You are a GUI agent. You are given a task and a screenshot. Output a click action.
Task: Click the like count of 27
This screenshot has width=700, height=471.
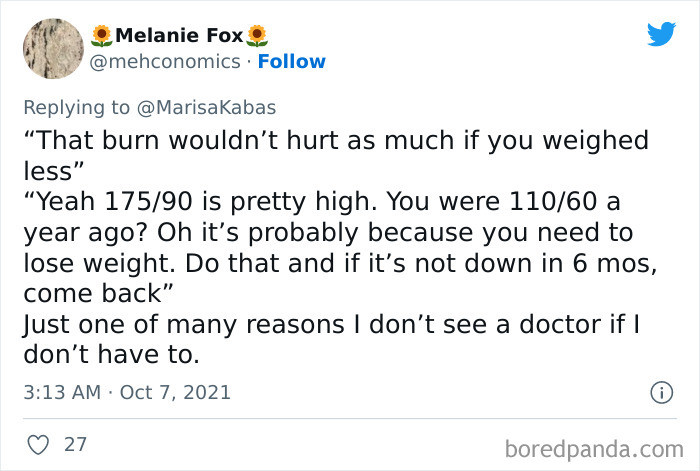click(75, 443)
